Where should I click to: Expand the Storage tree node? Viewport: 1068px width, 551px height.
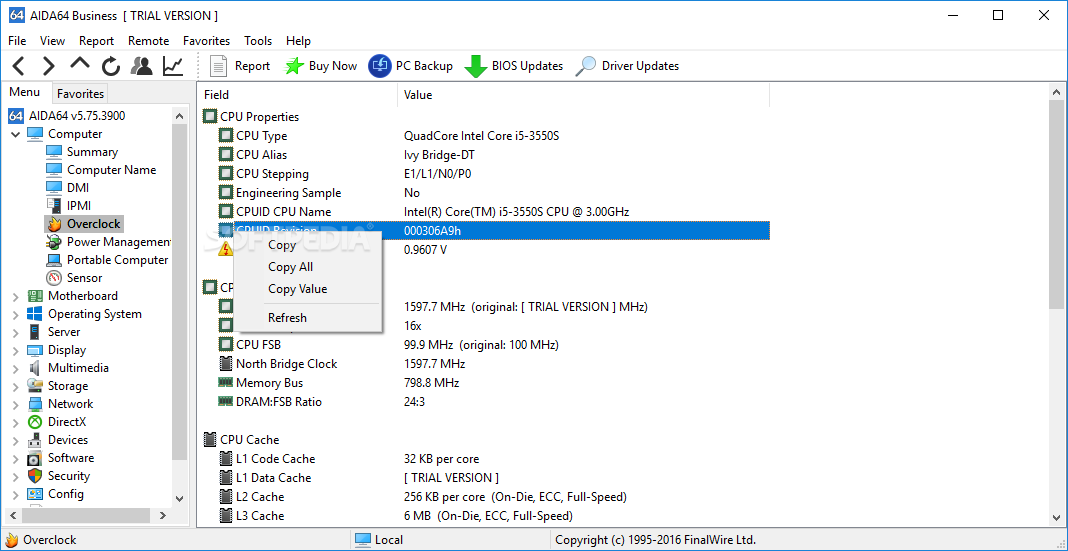(16, 386)
